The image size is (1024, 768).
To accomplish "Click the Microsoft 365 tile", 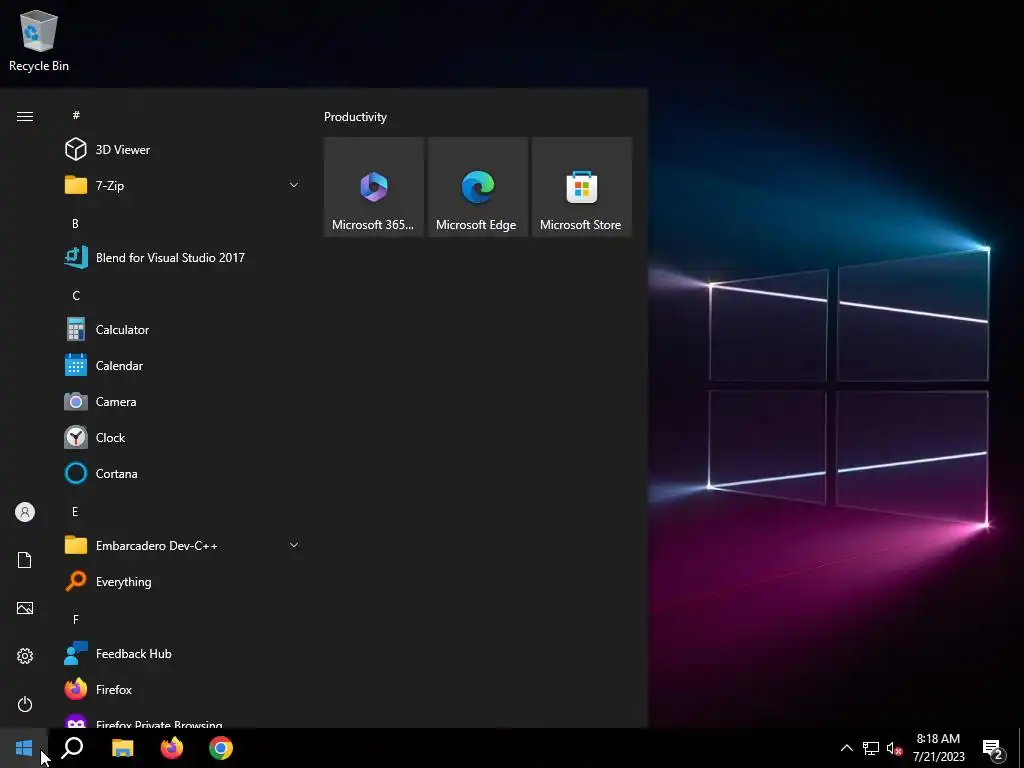I will click(x=374, y=187).
